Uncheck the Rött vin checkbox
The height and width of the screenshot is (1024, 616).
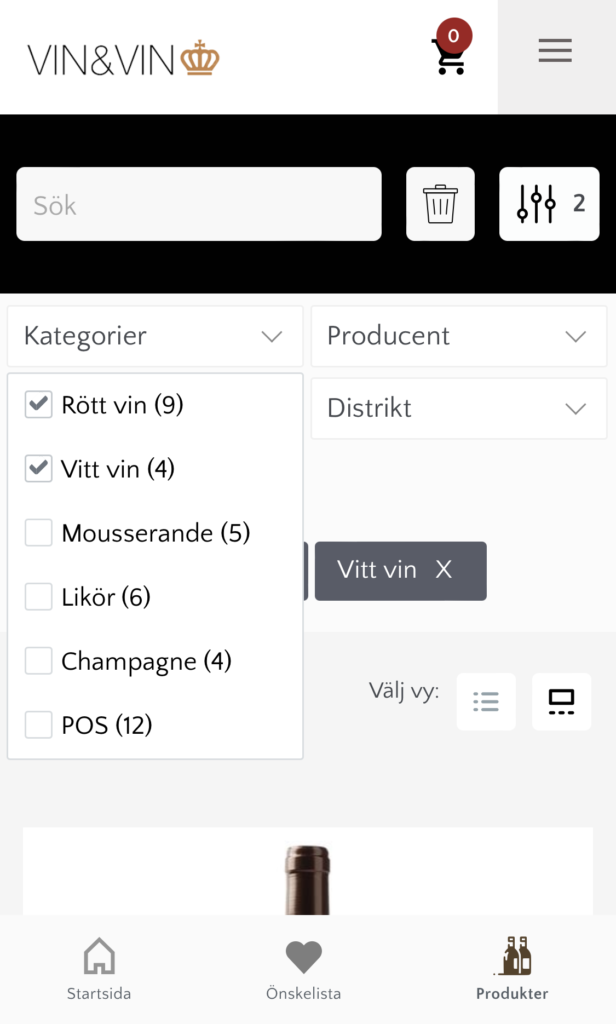pos(39,405)
